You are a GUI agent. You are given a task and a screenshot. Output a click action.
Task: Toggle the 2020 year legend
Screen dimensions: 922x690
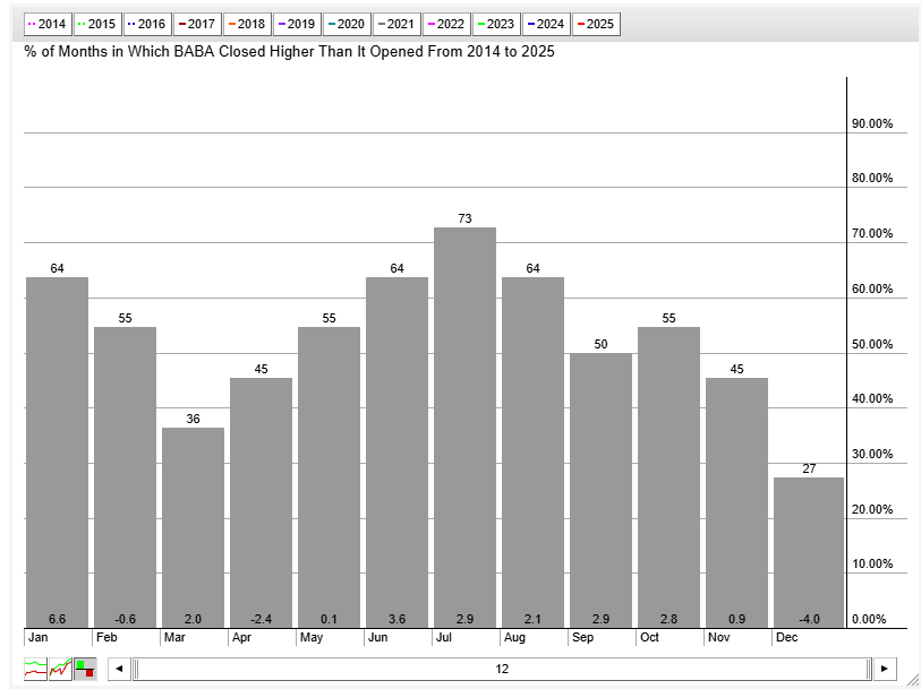346,23
